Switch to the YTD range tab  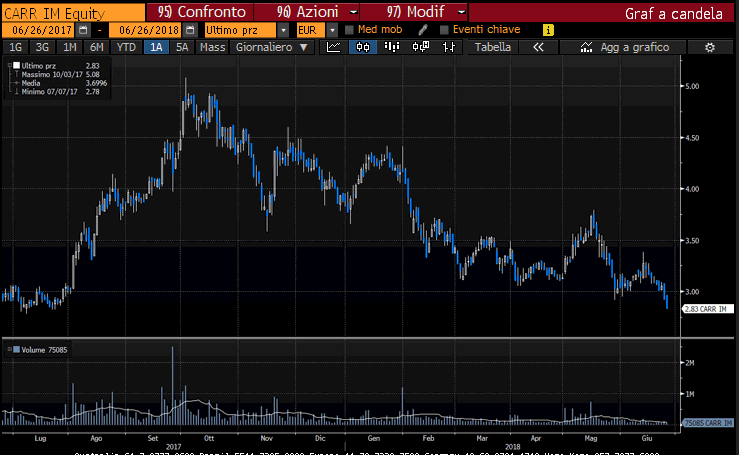click(126, 47)
